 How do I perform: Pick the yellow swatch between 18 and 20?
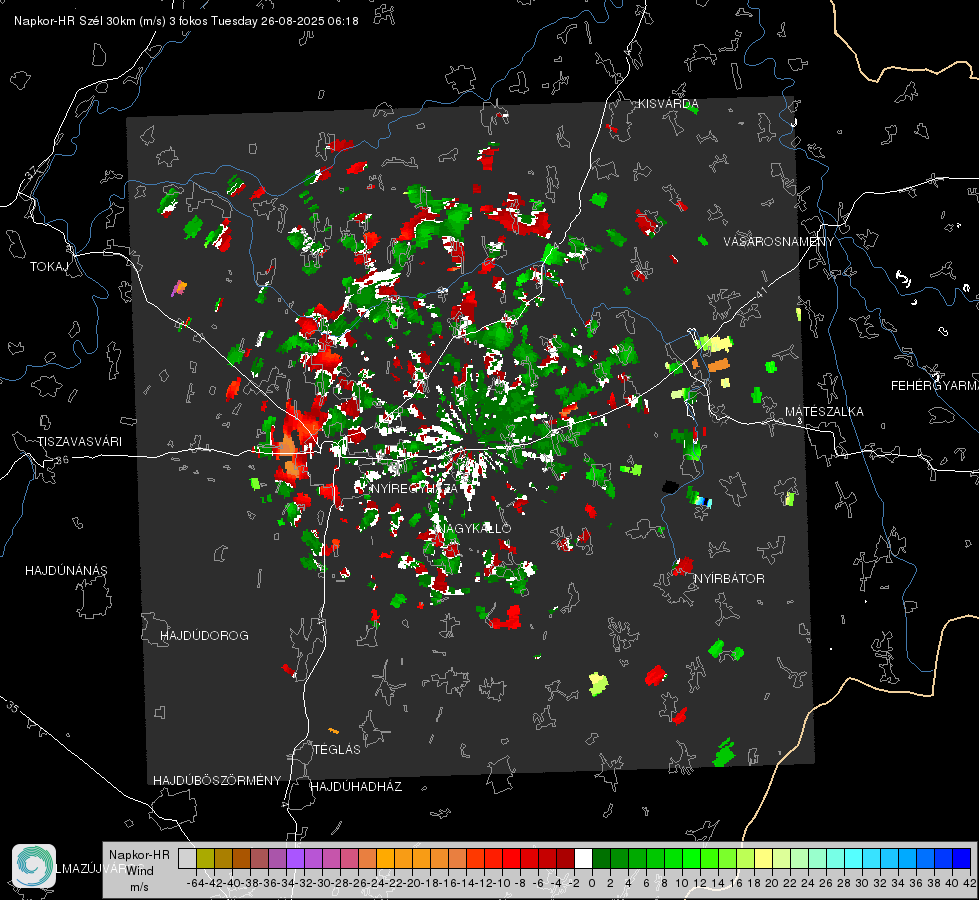click(764, 858)
